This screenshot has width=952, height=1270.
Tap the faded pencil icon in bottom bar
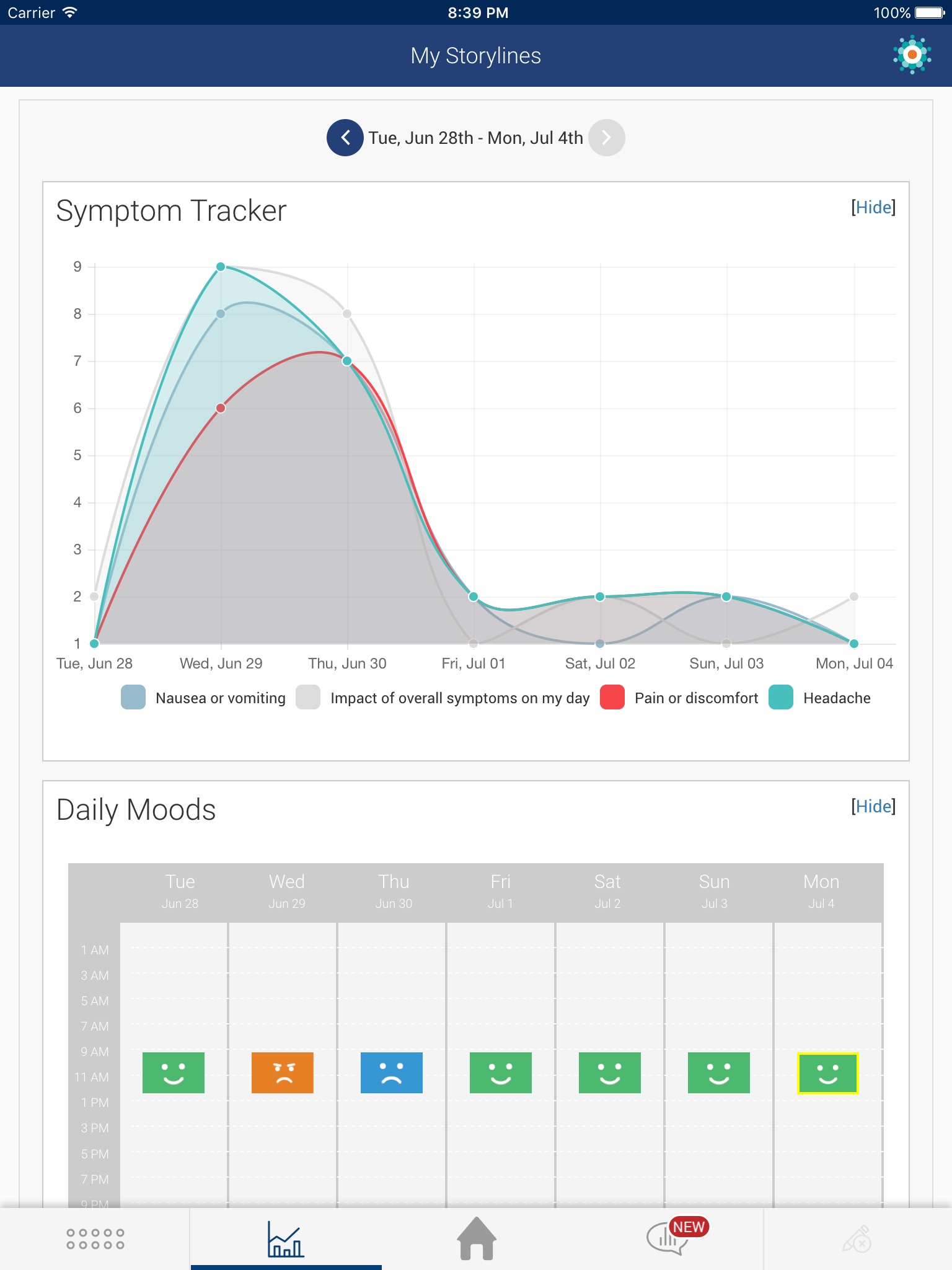(857, 1239)
